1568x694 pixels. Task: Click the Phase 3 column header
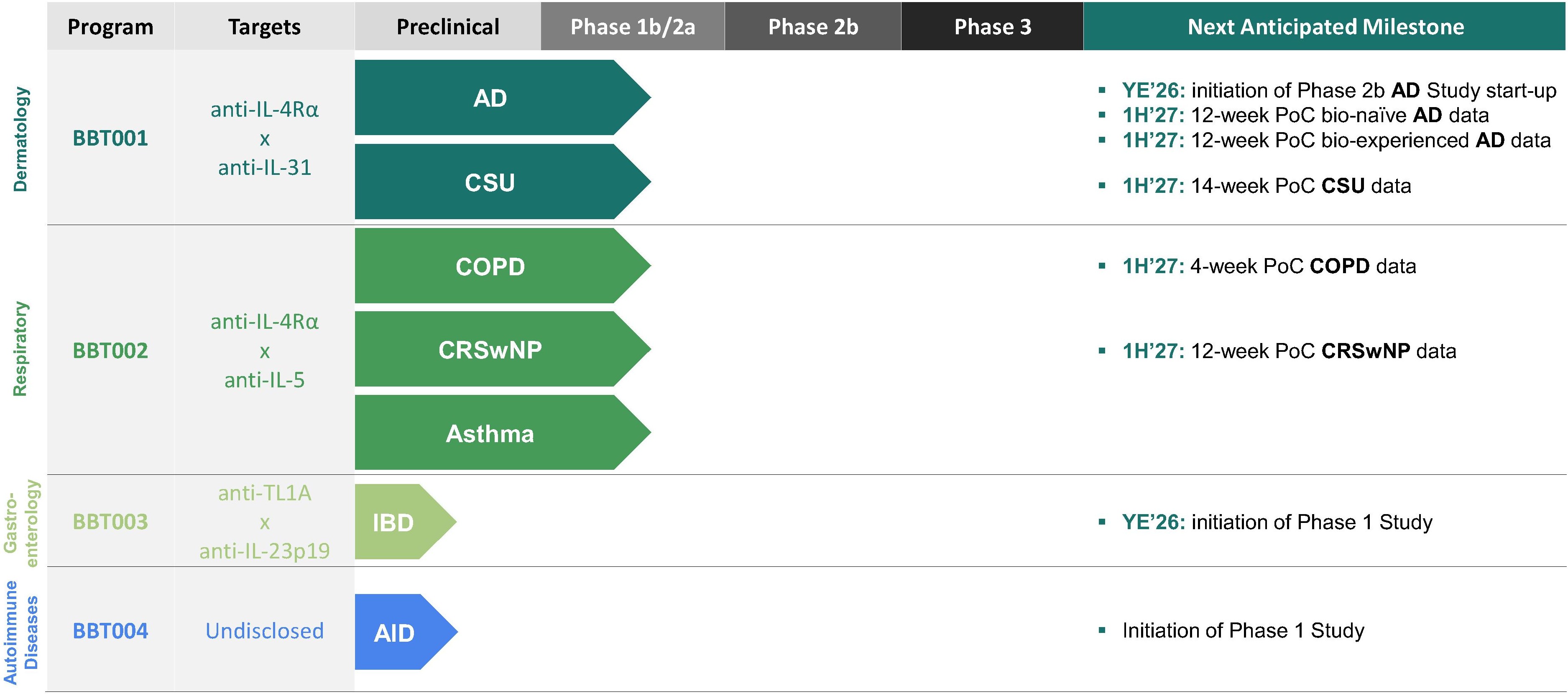[992, 26]
